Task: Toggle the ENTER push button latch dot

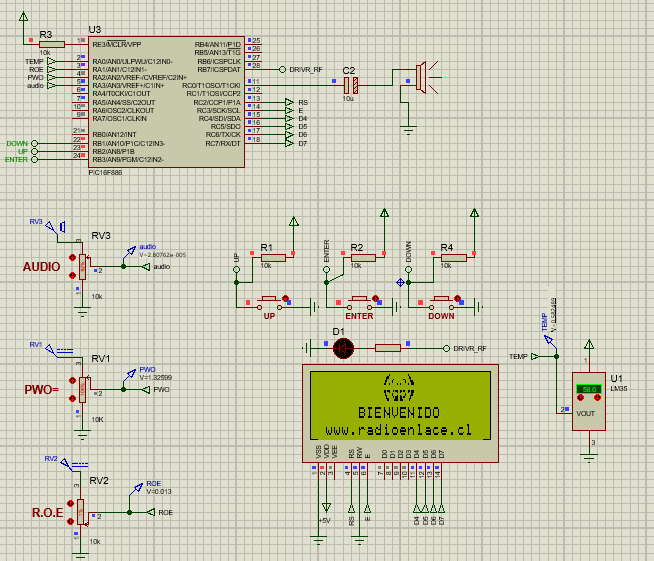Action: coord(375,298)
